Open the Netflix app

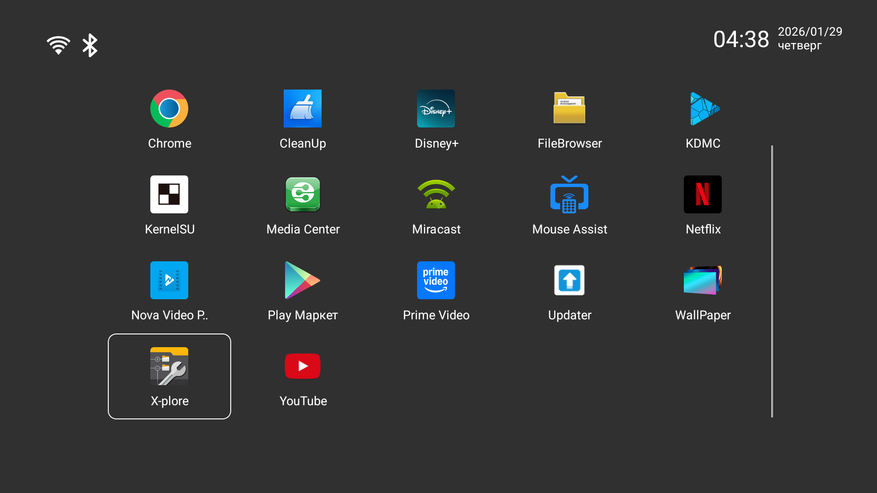point(703,194)
